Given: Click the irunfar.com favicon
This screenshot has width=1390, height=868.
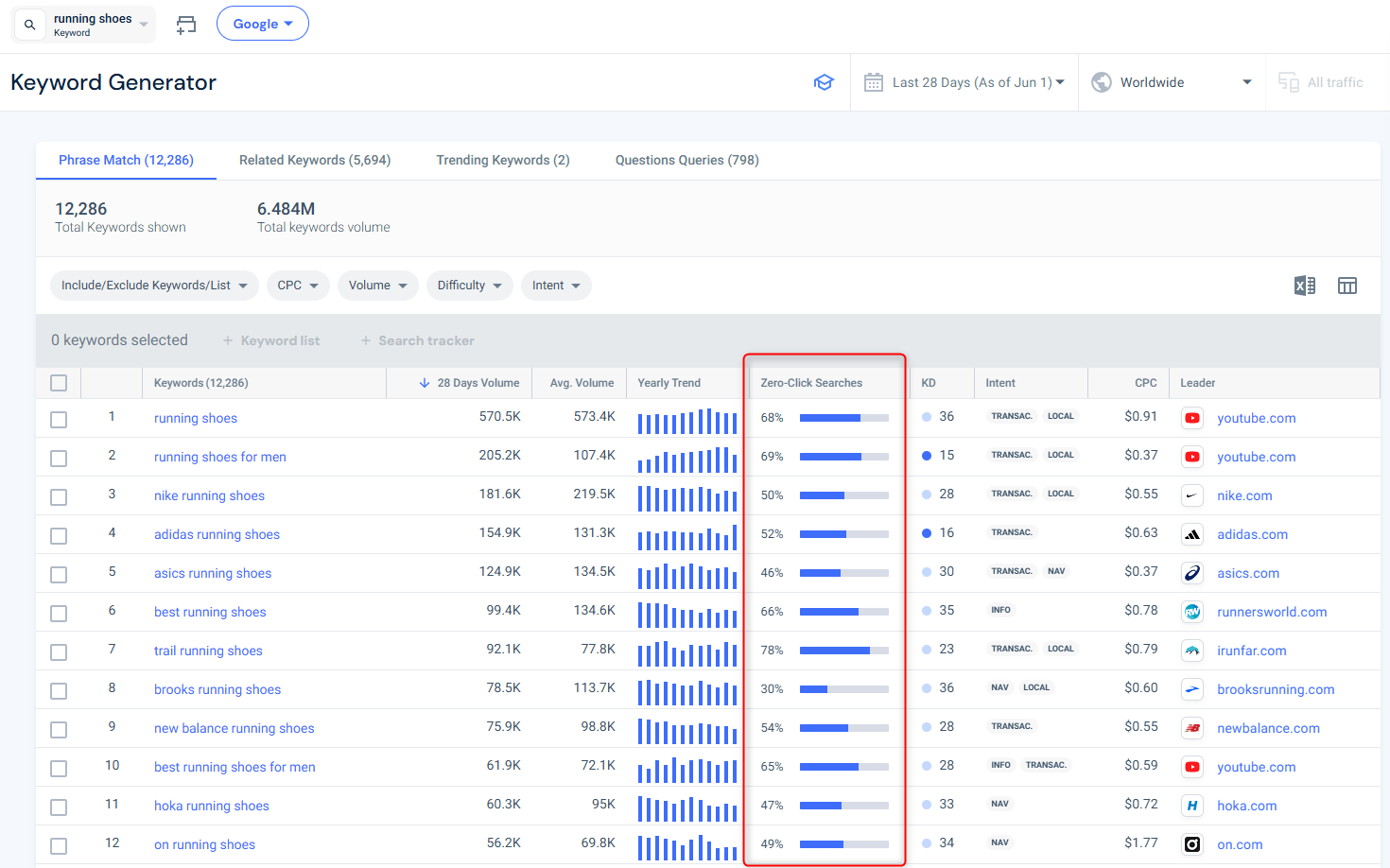Looking at the screenshot, I should pos(1192,651).
